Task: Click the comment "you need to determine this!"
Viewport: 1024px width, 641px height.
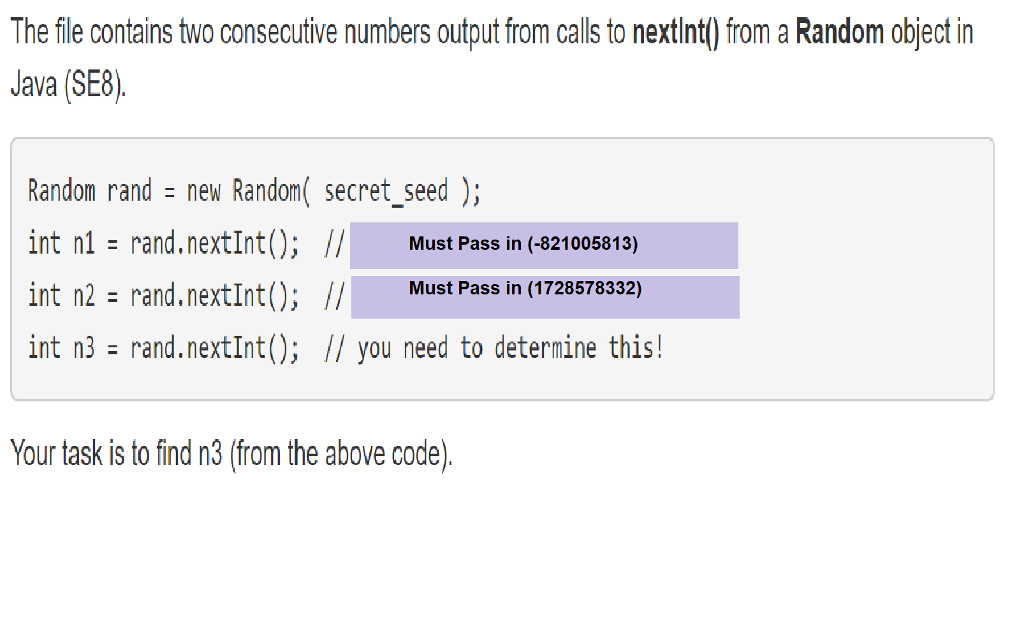Action: (510, 348)
